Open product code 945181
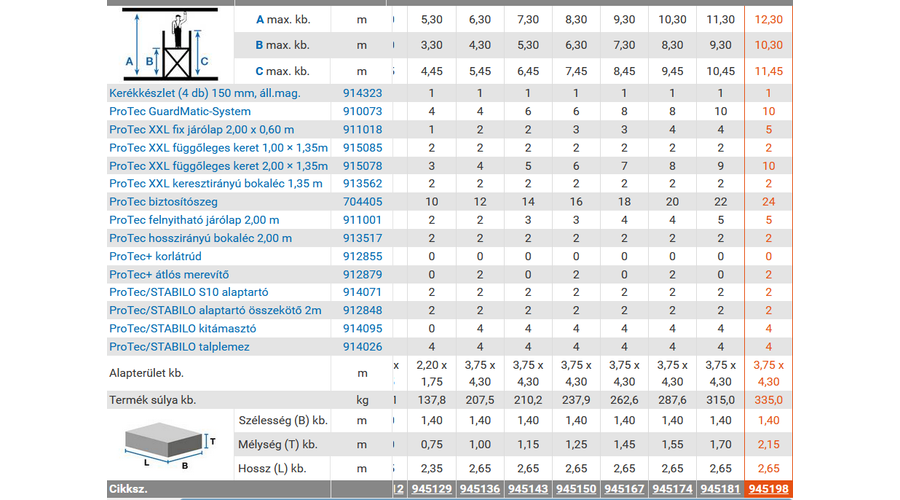This screenshot has width=900, height=500. click(x=720, y=489)
